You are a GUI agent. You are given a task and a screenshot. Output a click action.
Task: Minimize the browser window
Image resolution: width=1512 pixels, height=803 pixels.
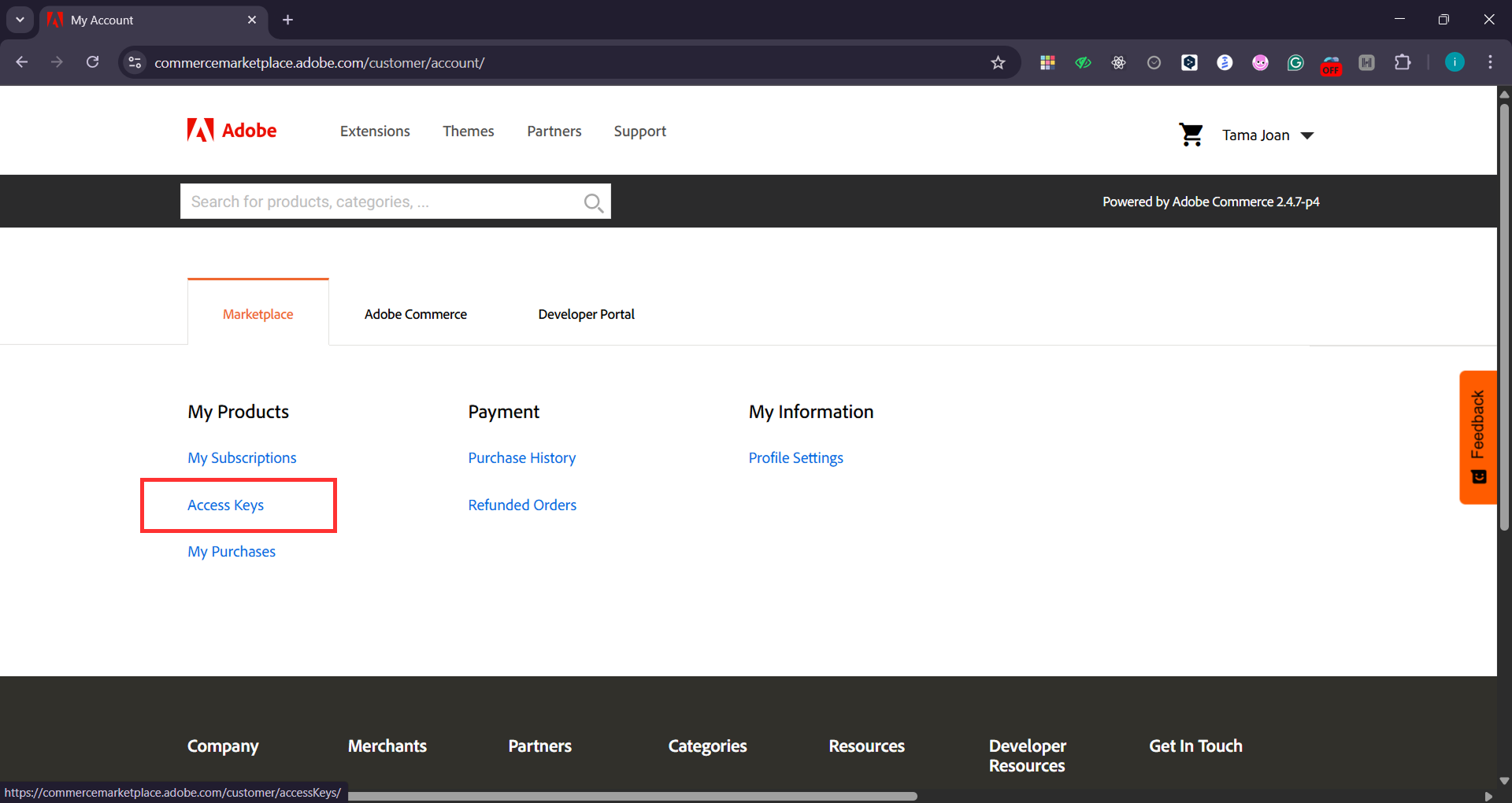1399,20
